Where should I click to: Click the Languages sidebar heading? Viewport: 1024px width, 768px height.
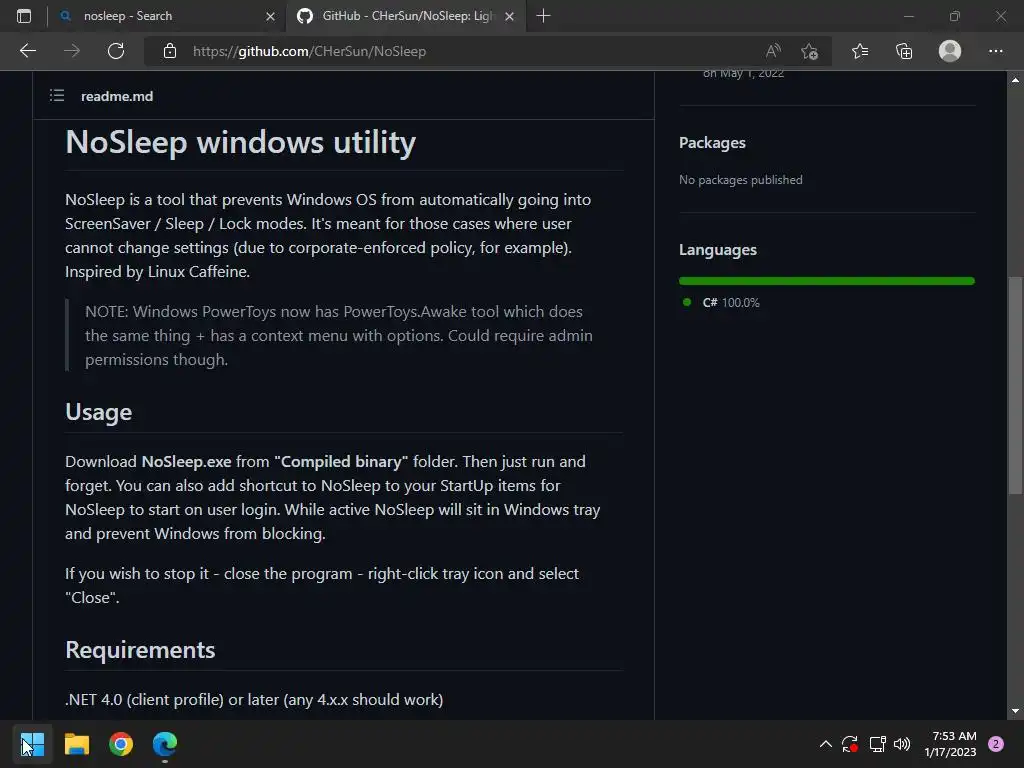pyautogui.click(x=718, y=249)
